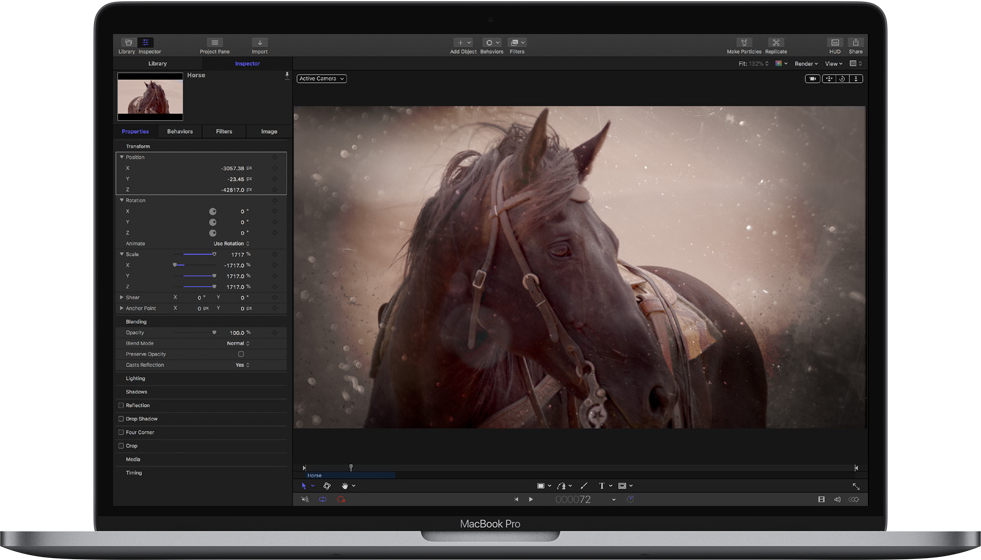This screenshot has width=981, height=560.
Task: Open the Project Pane
Action: point(214,43)
